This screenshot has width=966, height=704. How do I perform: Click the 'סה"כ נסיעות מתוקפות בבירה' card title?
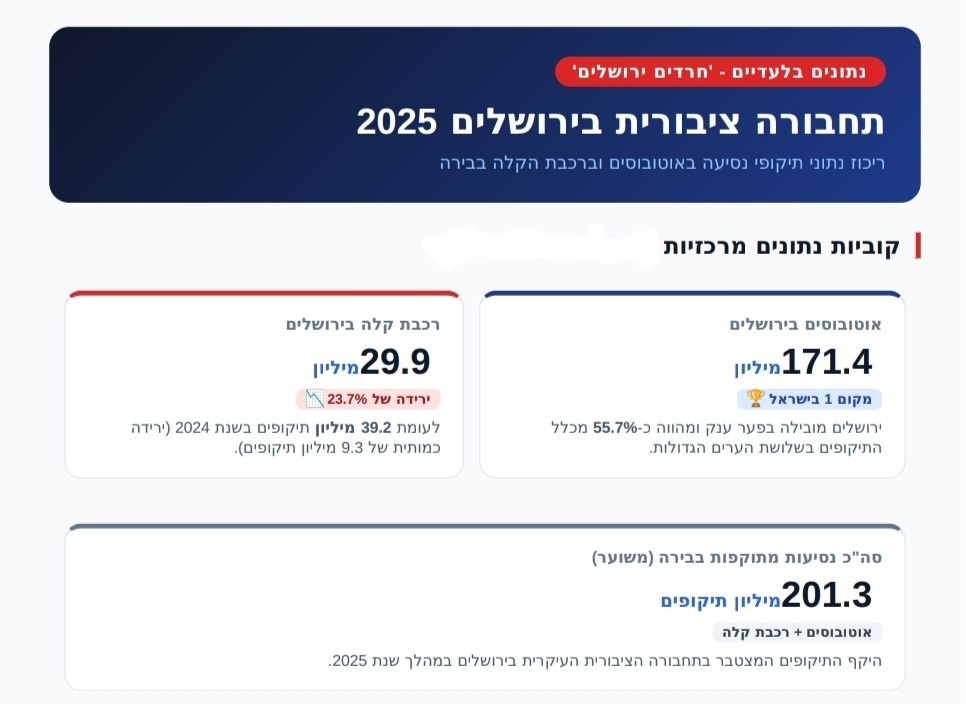(x=737, y=557)
